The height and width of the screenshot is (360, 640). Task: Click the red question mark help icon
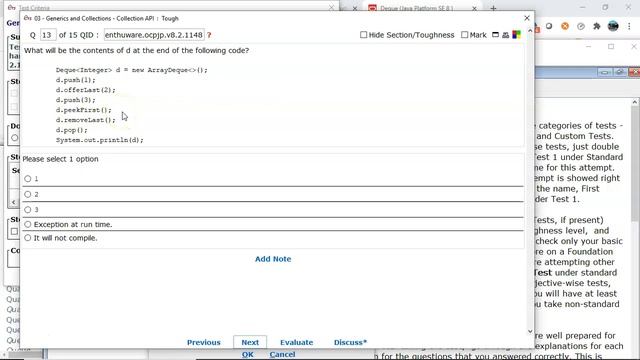(209, 35)
